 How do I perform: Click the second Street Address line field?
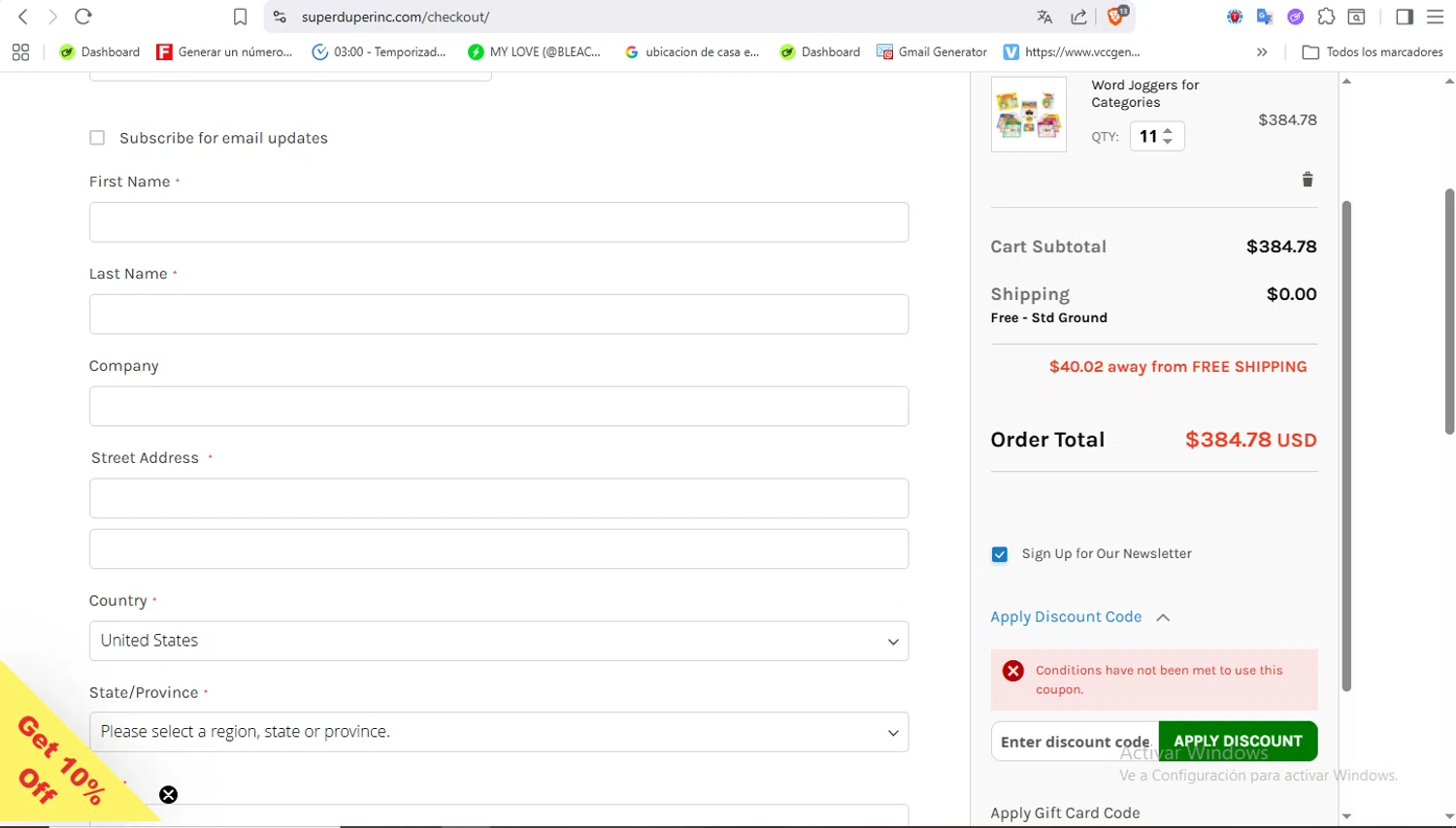click(499, 549)
